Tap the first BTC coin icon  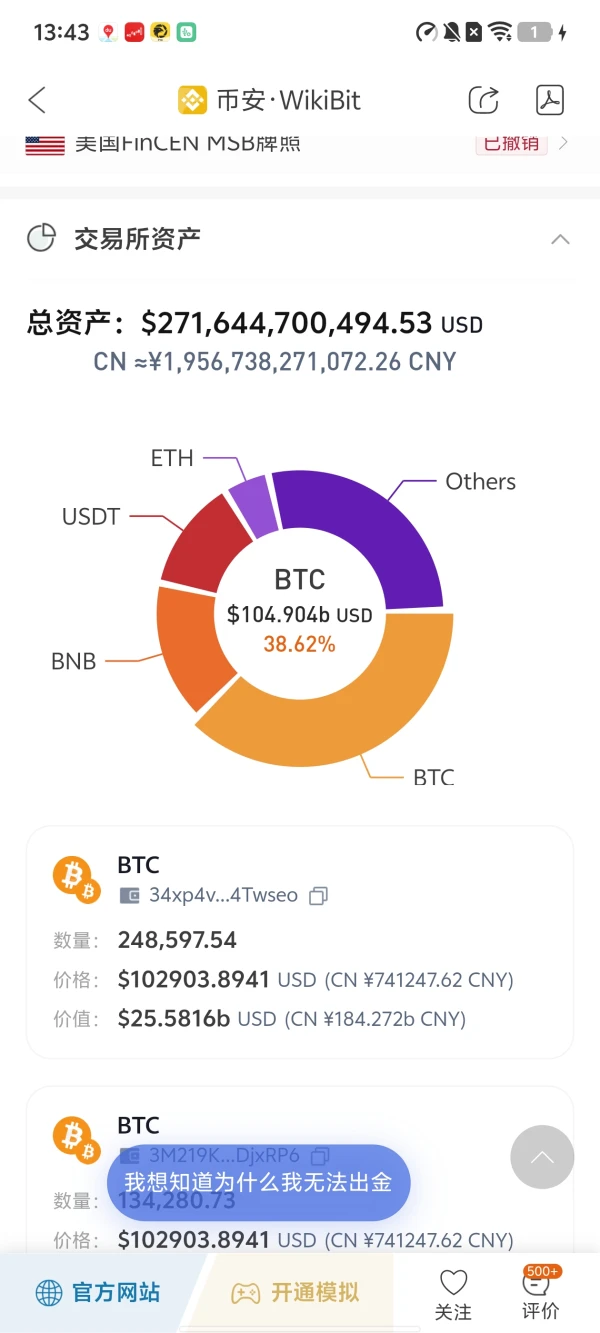(76, 878)
